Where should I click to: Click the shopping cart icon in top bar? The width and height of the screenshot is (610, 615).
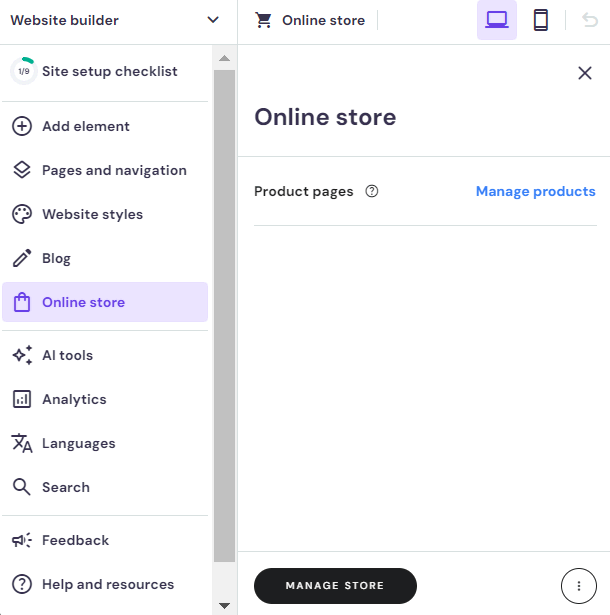[x=263, y=20]
